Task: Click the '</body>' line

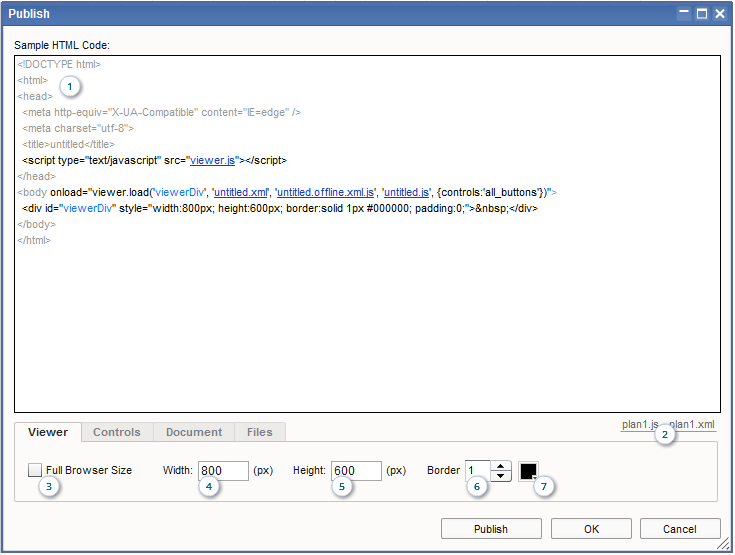Action: [37, 224]
